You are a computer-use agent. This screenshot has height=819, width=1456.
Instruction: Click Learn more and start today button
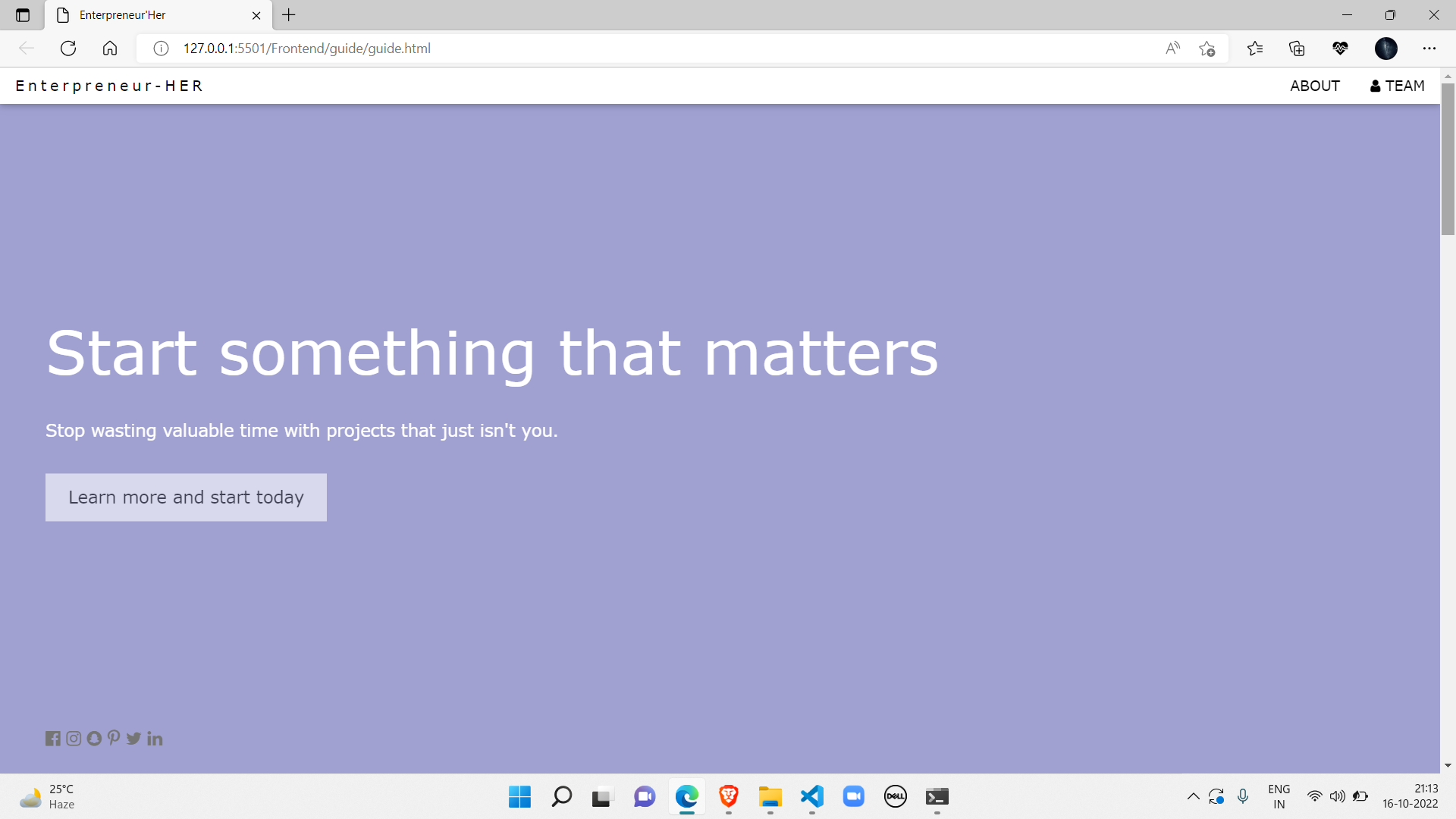point(186,497)
